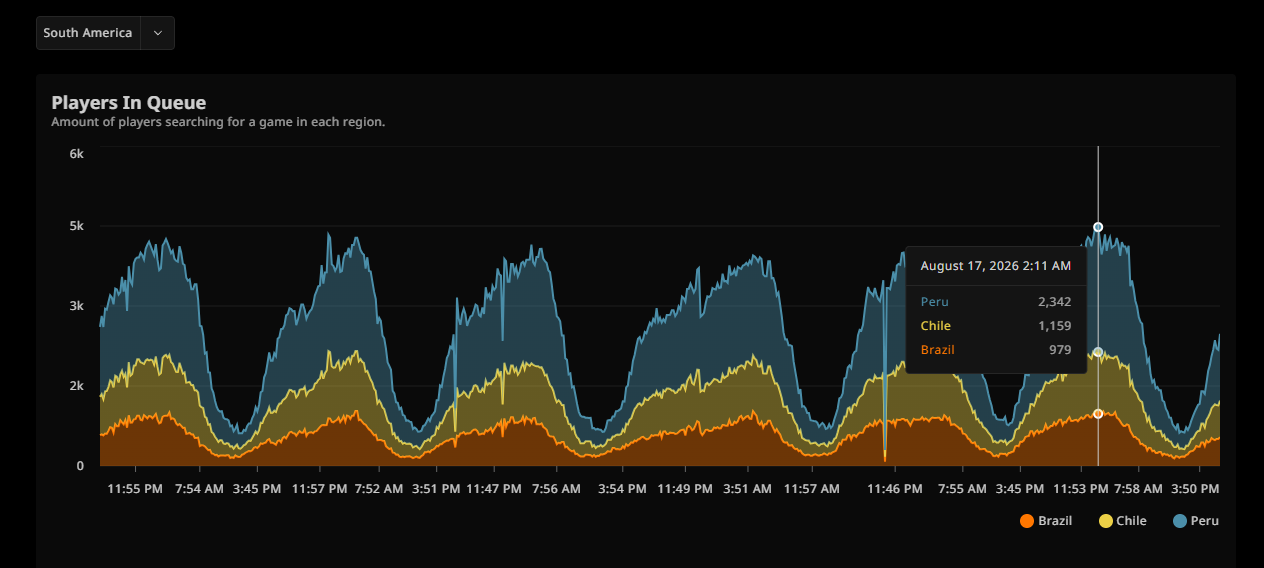The height and width of the screenshot is (568, 1264).
Task: Click the 7:55 AM x-axis label
Action: [963, 489]
